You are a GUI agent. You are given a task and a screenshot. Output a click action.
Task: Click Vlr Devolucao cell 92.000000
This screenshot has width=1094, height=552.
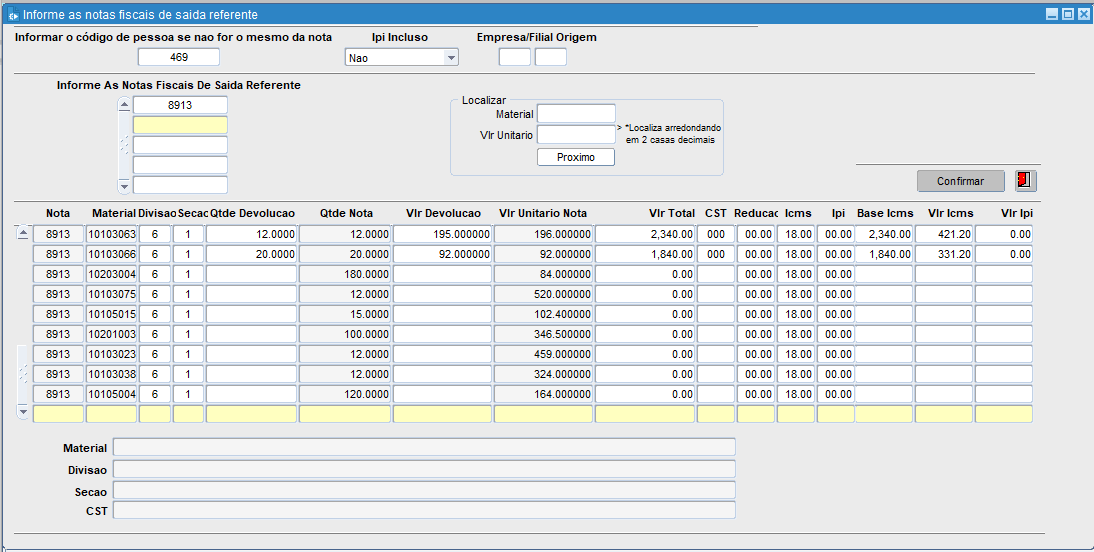click(442, 254)
